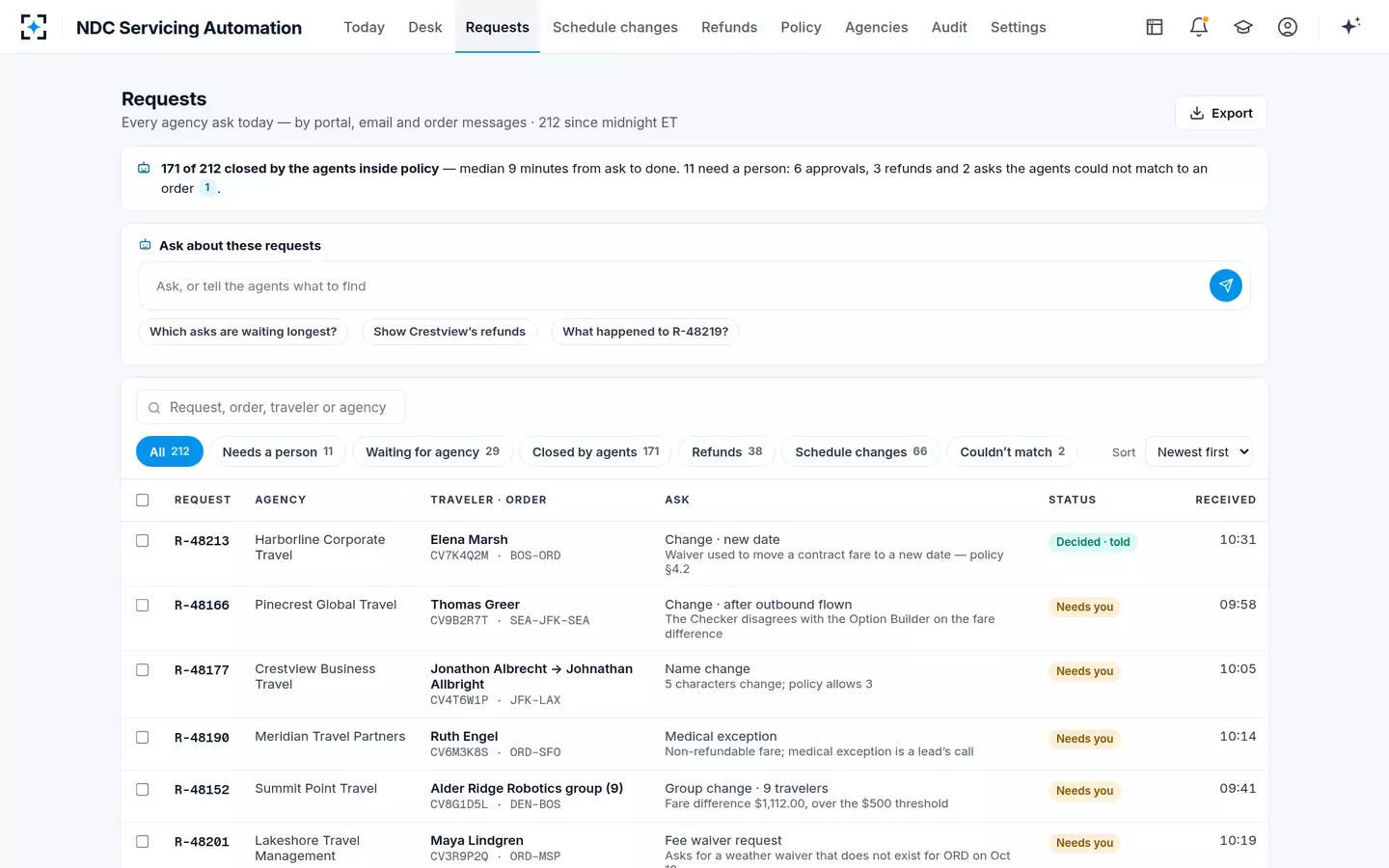Open the layout panel icon in the header
Viewport: 1389px width, 868px height.
[1155, 27]
